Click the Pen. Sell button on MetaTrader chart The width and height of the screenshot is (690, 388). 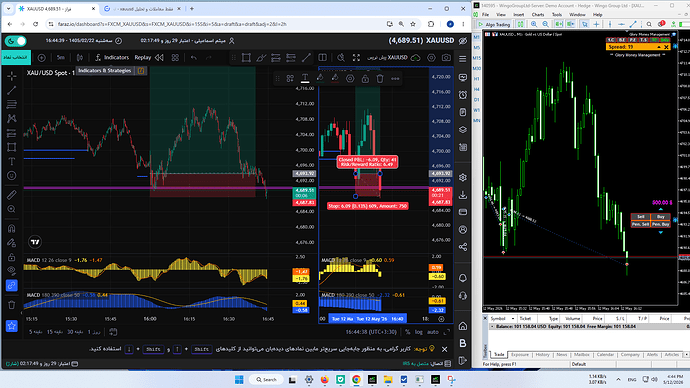pos(641,224)
